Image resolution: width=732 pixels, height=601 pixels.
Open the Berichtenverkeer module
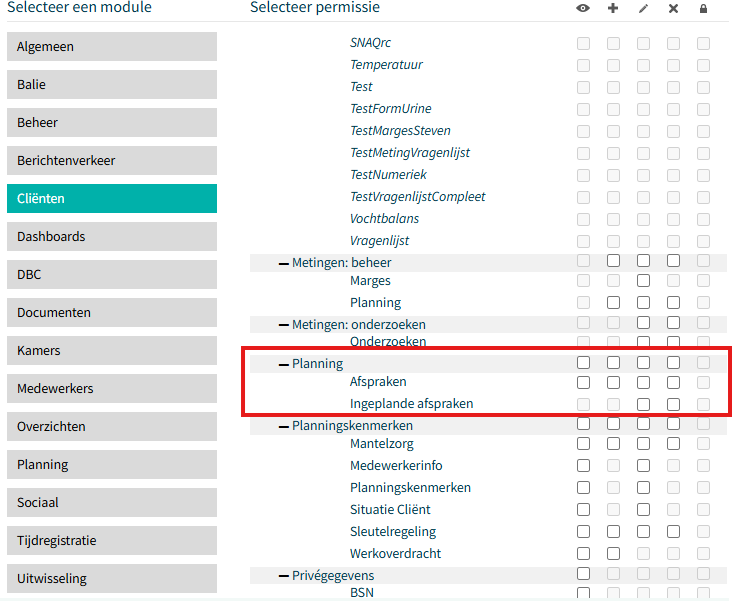click(112, 160)
